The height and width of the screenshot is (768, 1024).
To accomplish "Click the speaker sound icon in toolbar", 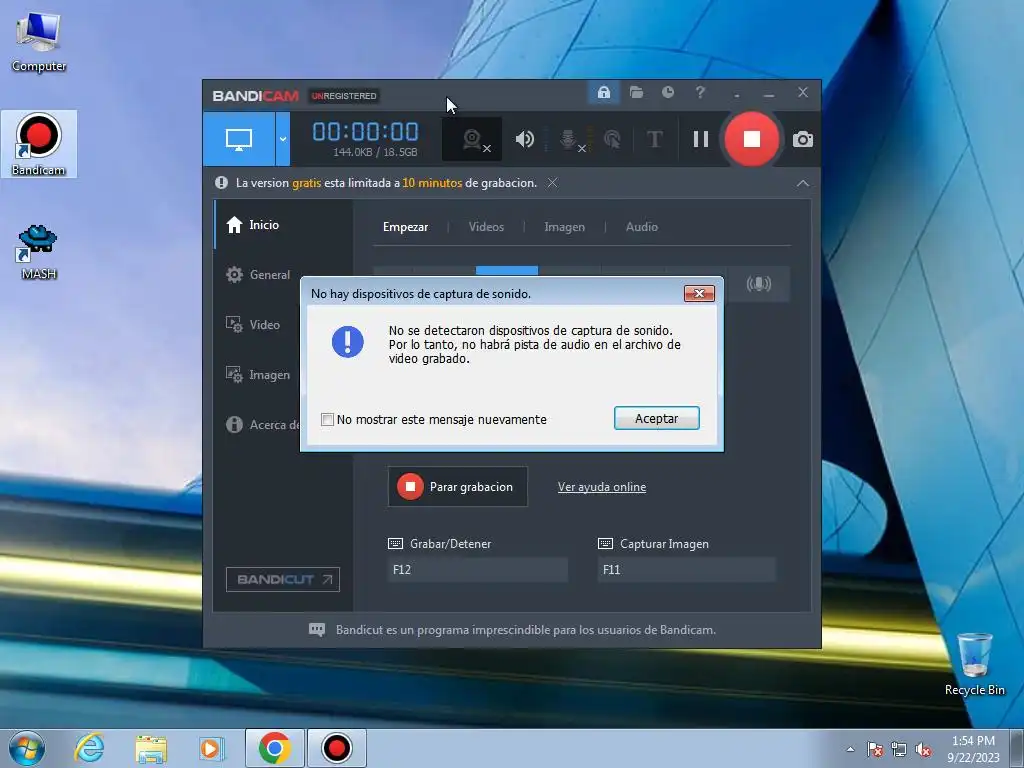I will pos(524,139).
